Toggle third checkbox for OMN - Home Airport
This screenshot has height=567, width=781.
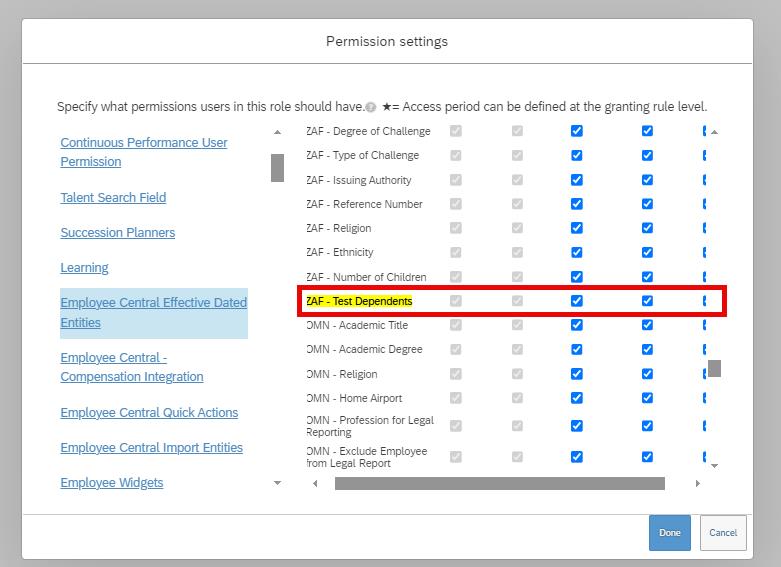pos(576,398)
